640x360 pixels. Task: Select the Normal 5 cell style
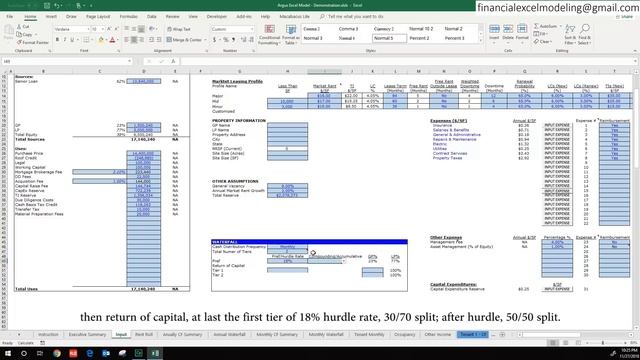389,38
